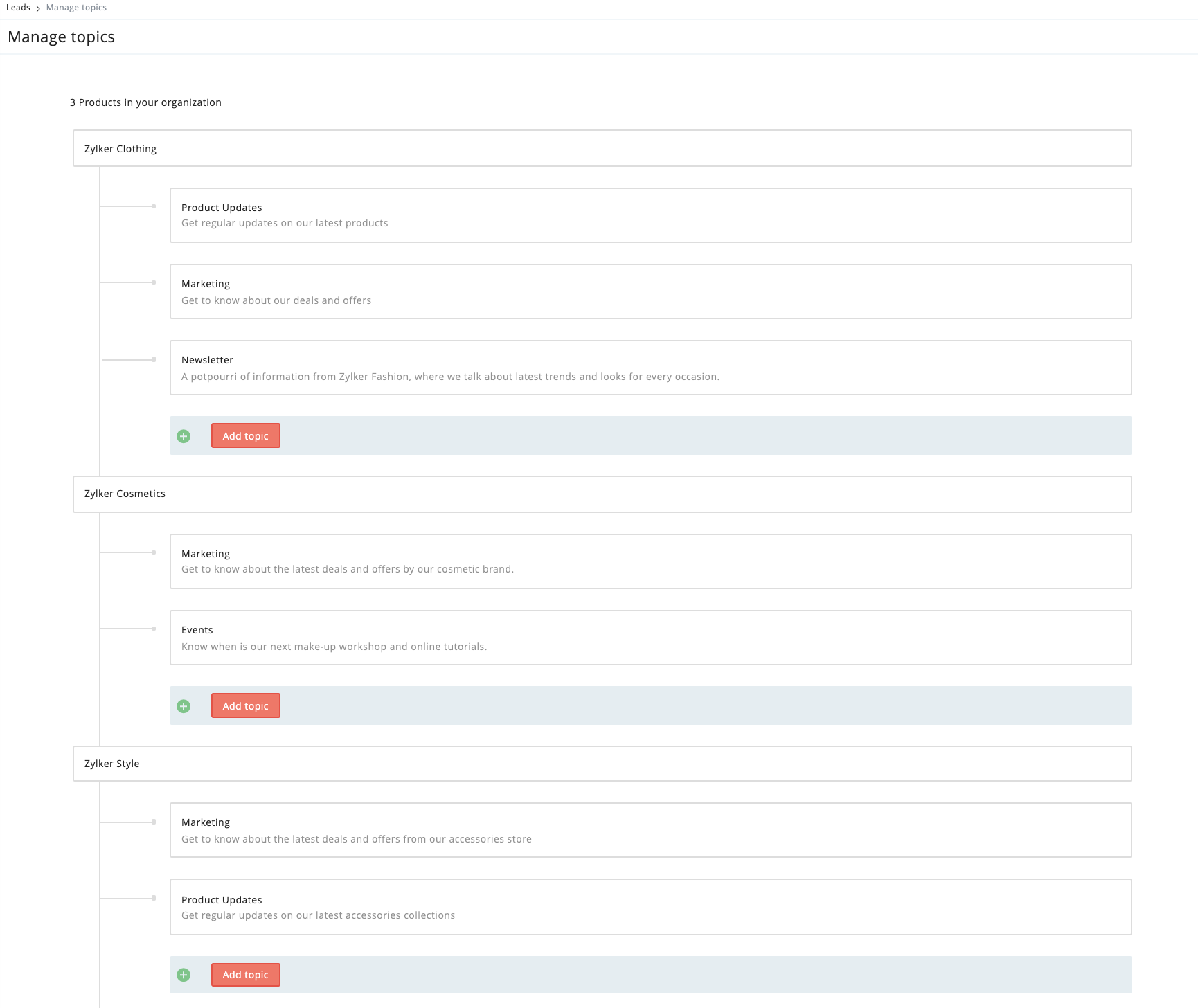Viewport: 1198px width, 1008px height.
Task: Add topic to Zylker Cosmetics product
Action: (245, 706)
